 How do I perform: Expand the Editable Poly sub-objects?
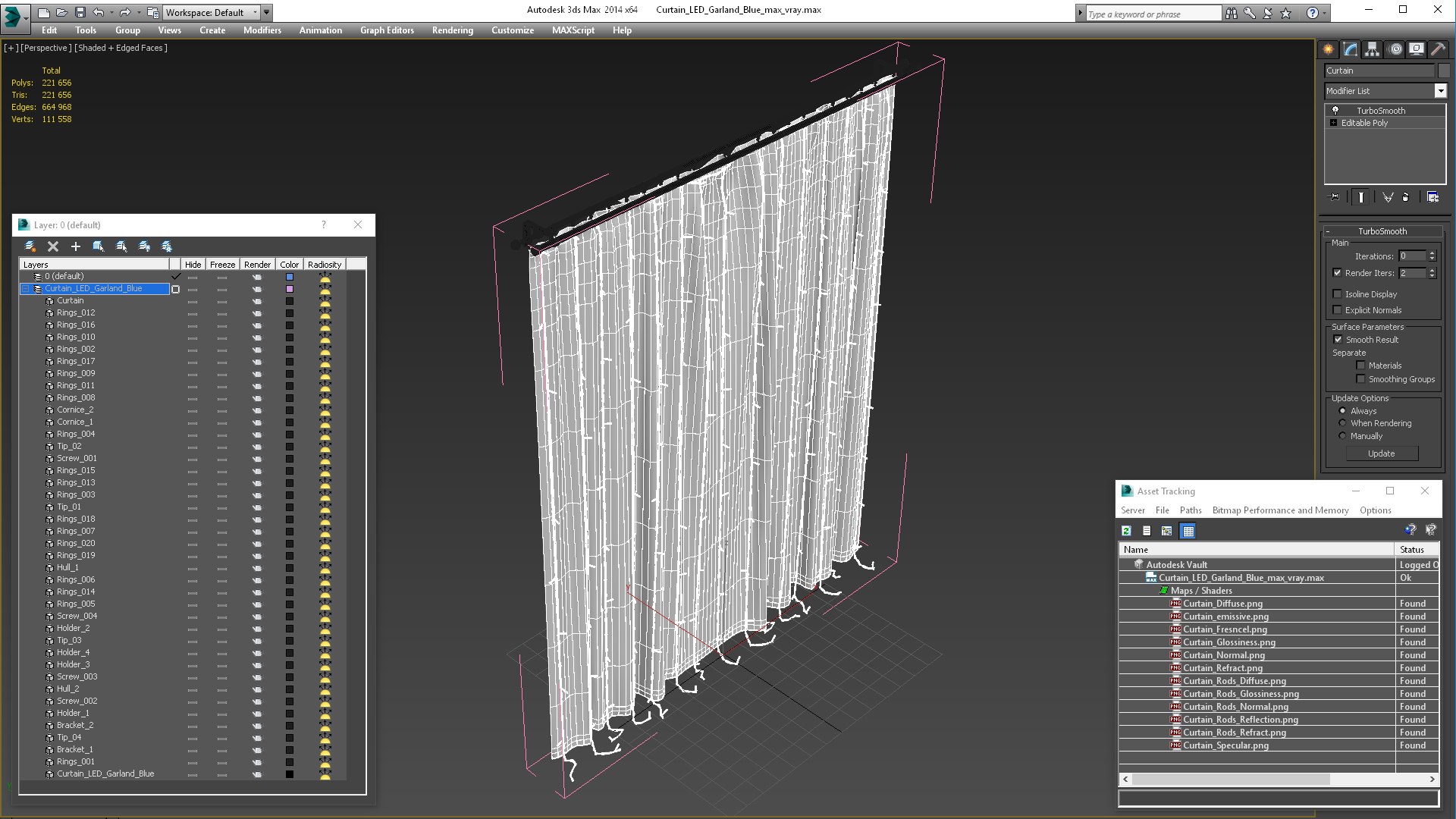pyautogui.click(x=1333, y=123)
